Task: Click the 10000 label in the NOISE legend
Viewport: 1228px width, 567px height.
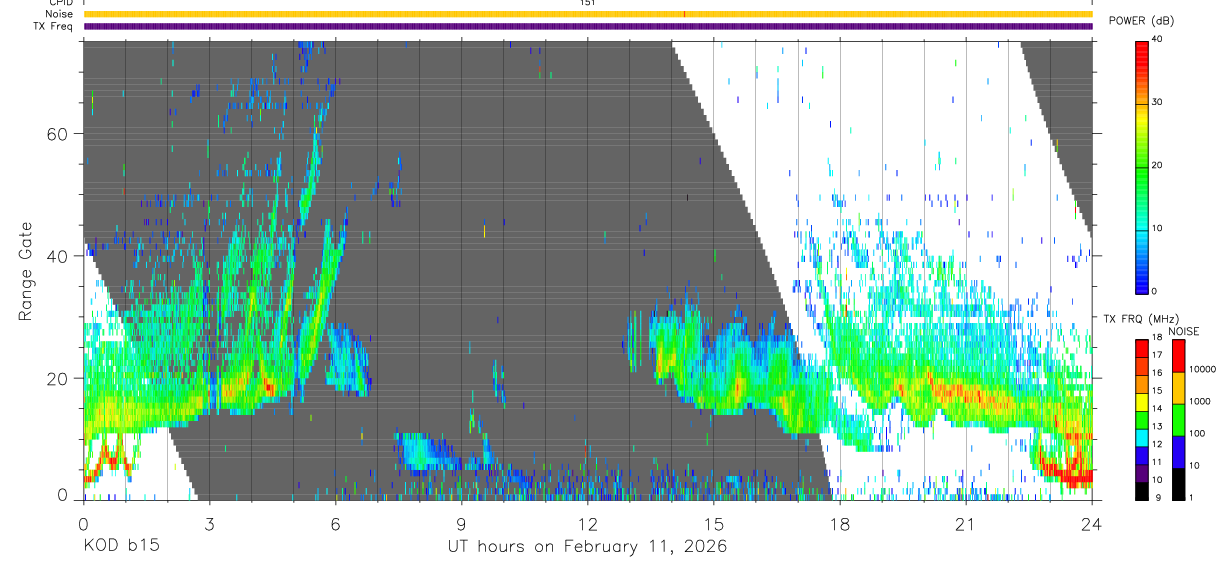Action: pyautogui.click(x=1202, y=369)
